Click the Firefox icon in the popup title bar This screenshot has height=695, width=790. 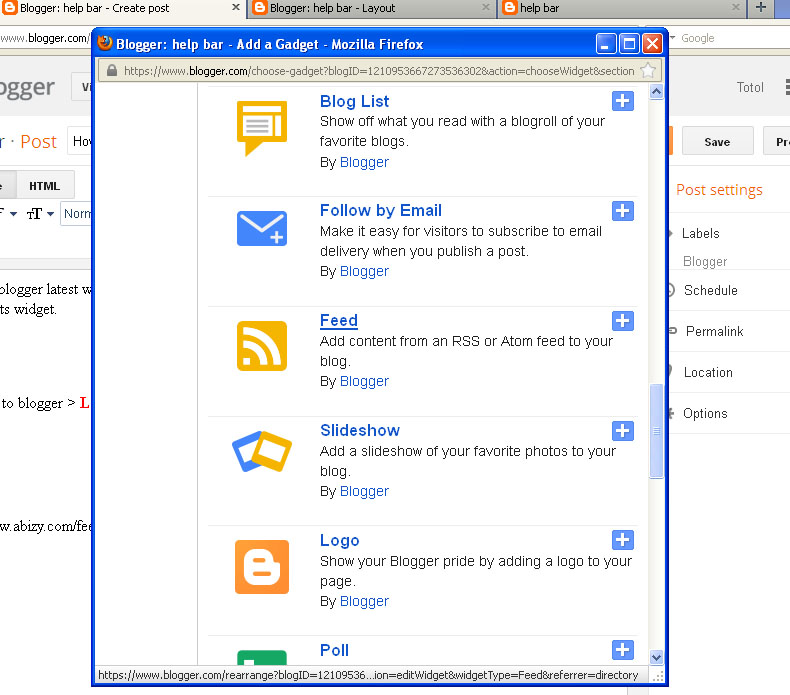105,43
